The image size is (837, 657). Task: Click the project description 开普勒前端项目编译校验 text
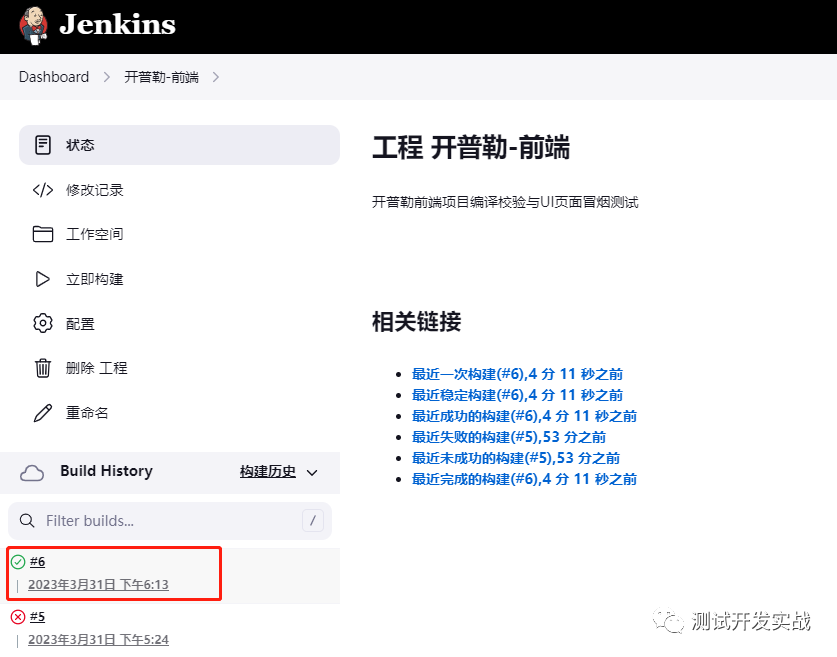pyautogui.click(x=505, y=202)
